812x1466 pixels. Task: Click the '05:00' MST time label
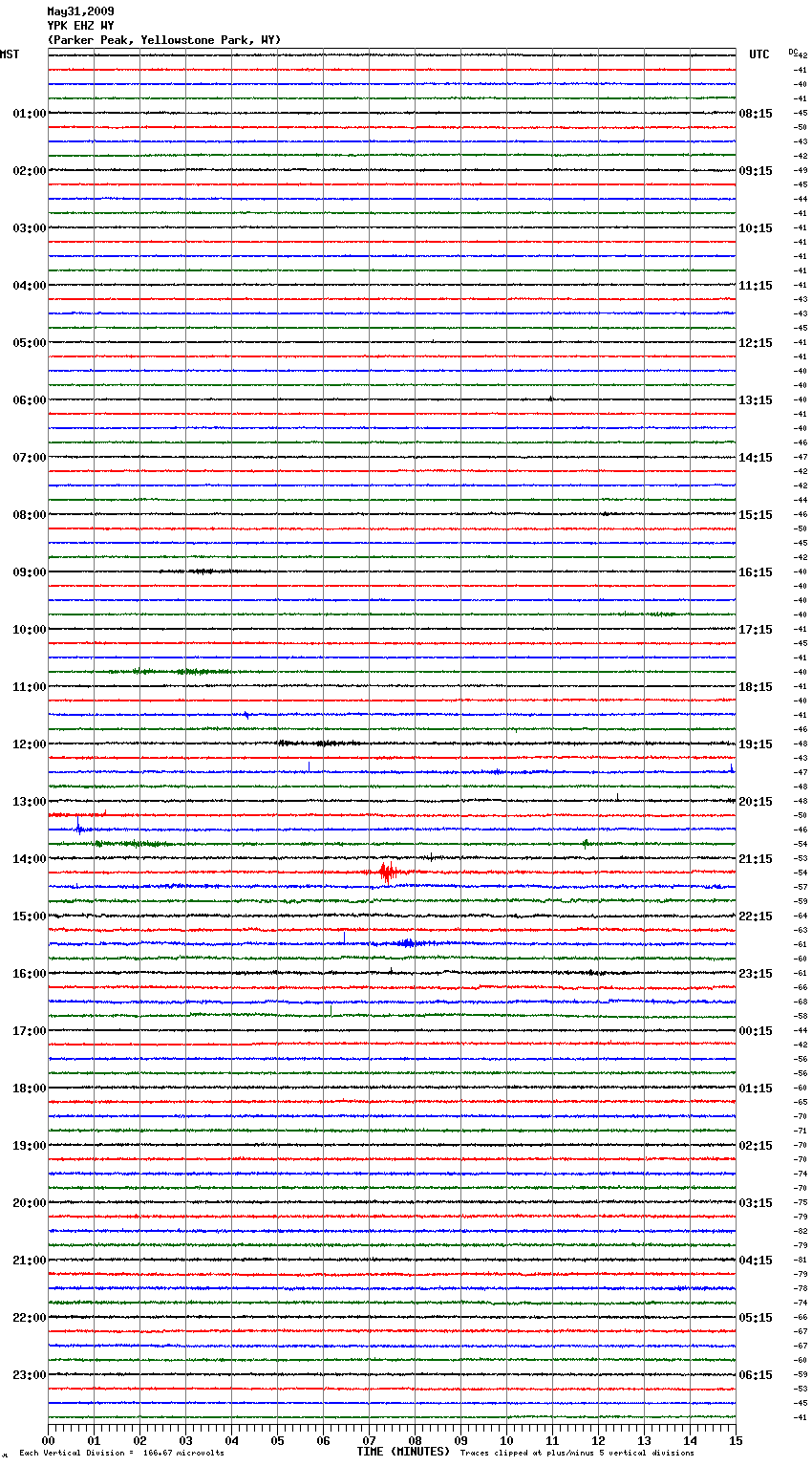click(30, 343)
